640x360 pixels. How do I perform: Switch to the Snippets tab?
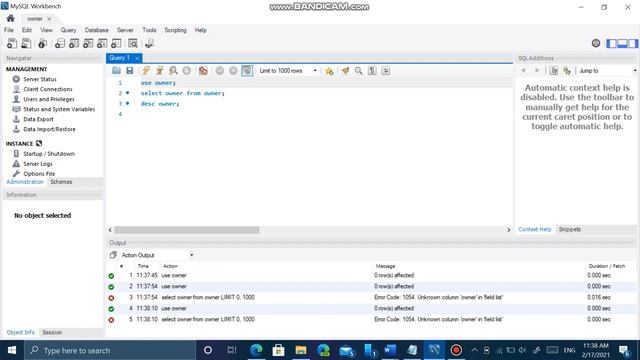[x=569, y=229]
